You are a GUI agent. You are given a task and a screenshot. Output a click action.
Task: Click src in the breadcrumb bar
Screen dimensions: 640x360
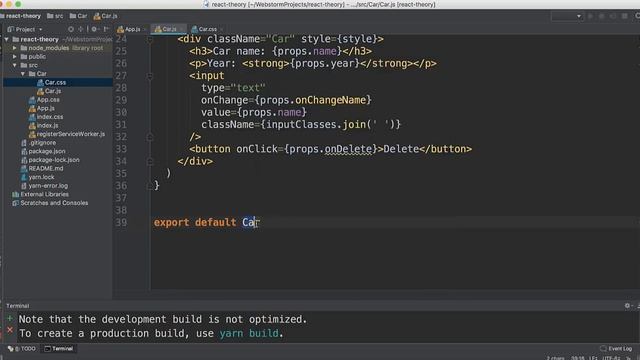[55, 16]
